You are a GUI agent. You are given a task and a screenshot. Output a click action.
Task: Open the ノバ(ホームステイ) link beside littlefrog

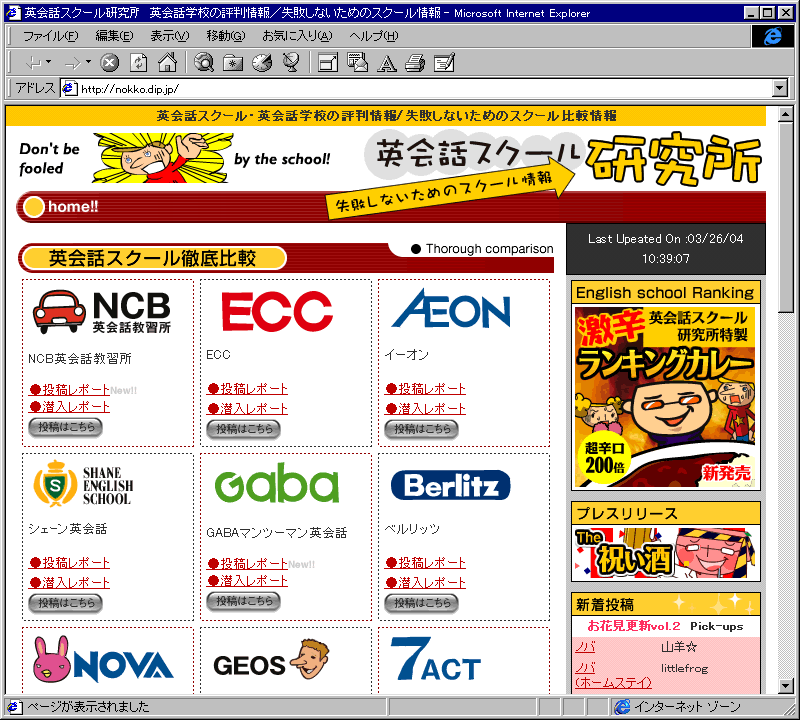tap(613, 675)
